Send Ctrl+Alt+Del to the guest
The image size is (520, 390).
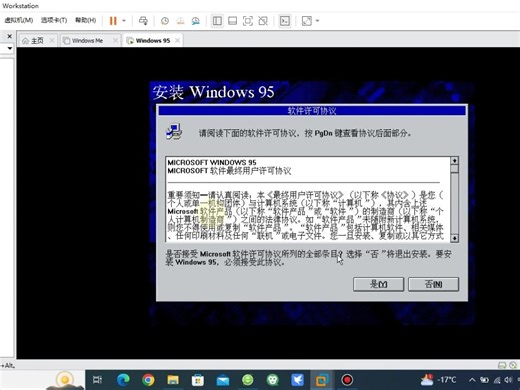click(x=143, y=21)
